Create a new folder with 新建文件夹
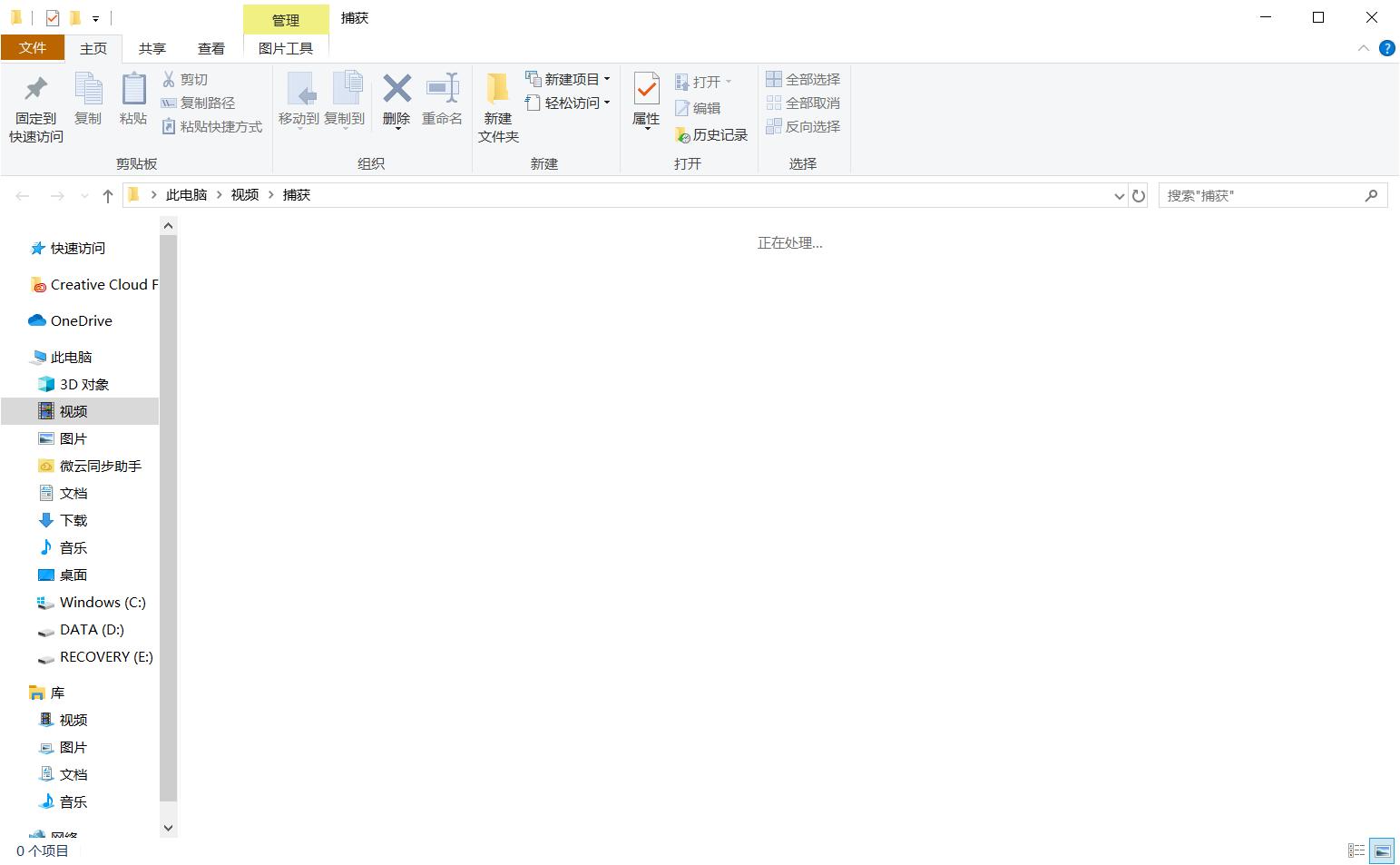Screen dimensions: 1400x865 (x=497, y=105)
